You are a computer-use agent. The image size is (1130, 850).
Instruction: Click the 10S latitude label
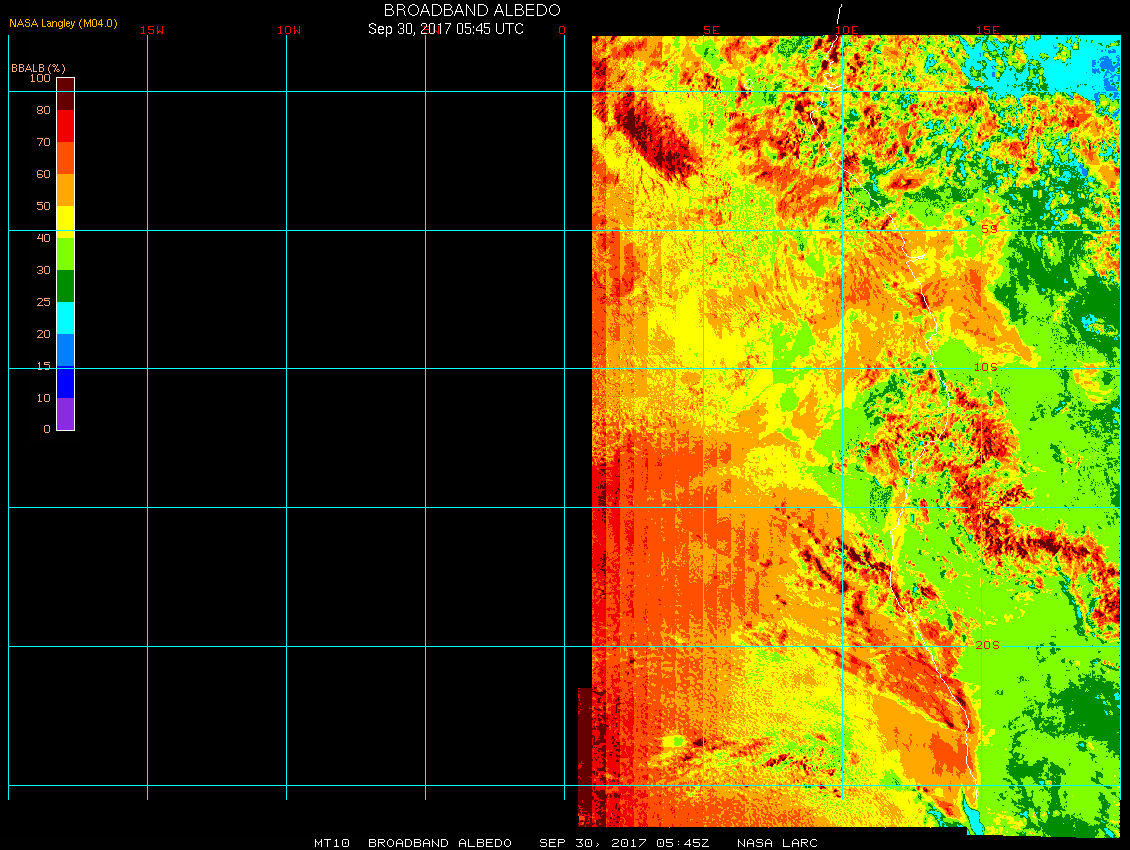click(986, 368)
